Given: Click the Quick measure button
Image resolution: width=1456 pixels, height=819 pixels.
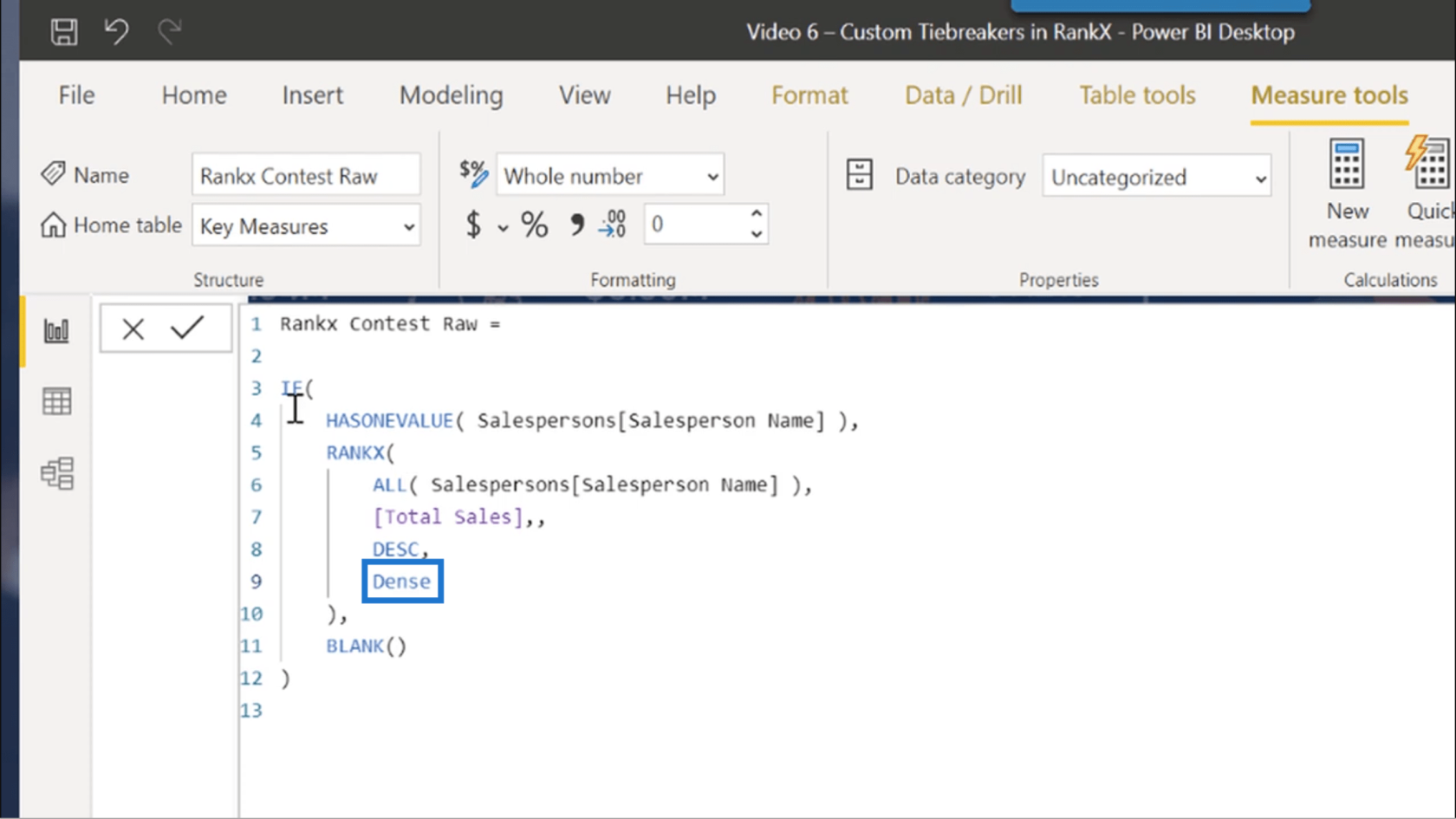Looking at the screenshot, I should pyautogui.click(x=1427, y=195).
